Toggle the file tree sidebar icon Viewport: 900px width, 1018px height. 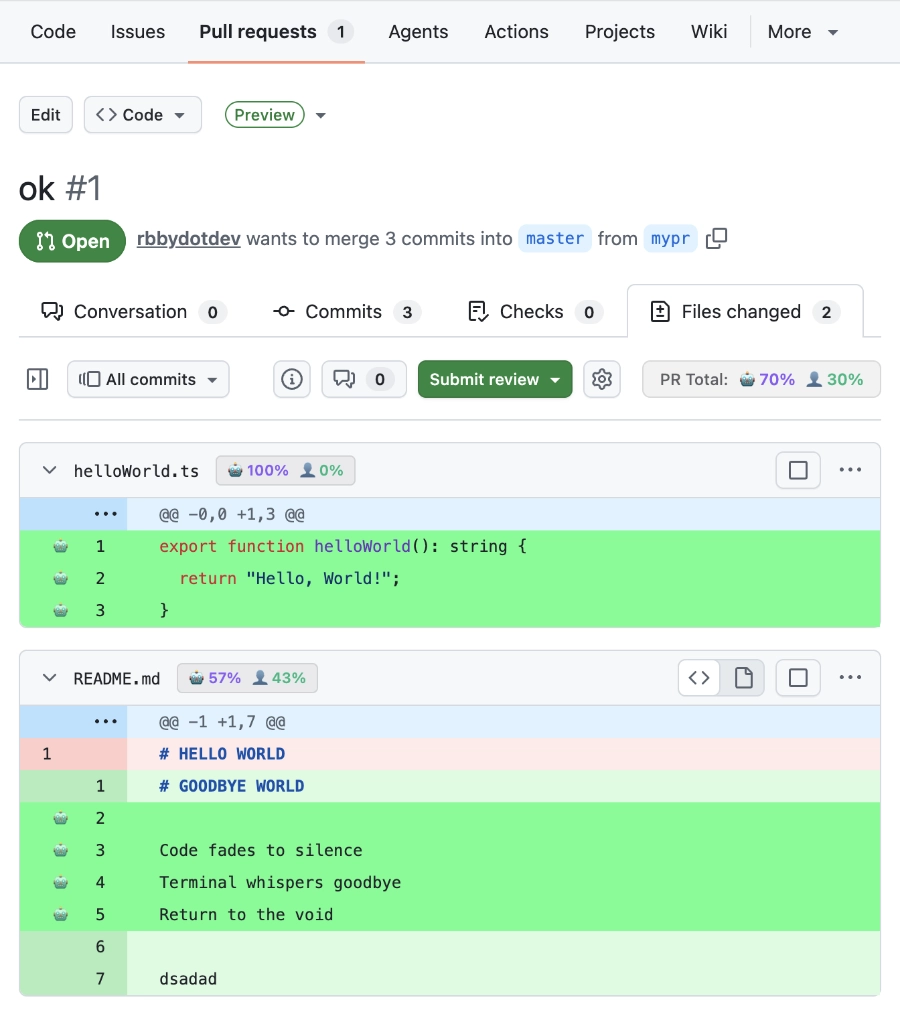click(38, 379)
